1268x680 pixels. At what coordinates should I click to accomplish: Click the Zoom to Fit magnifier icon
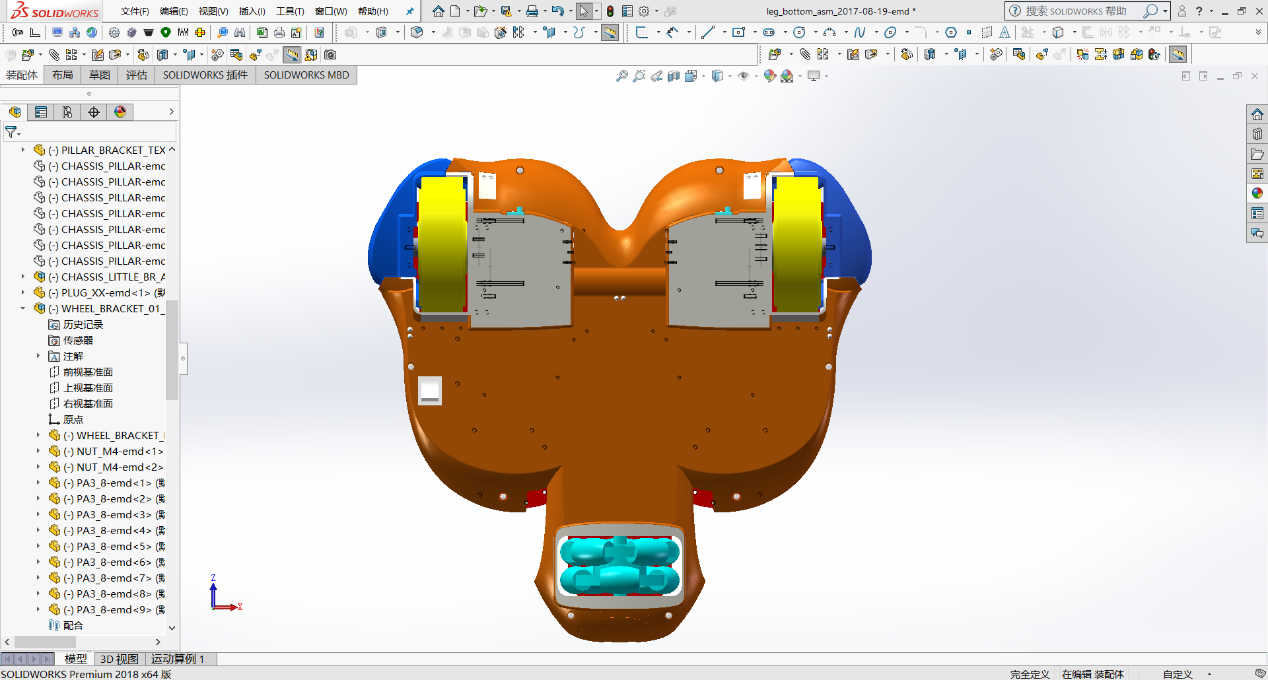621,76
